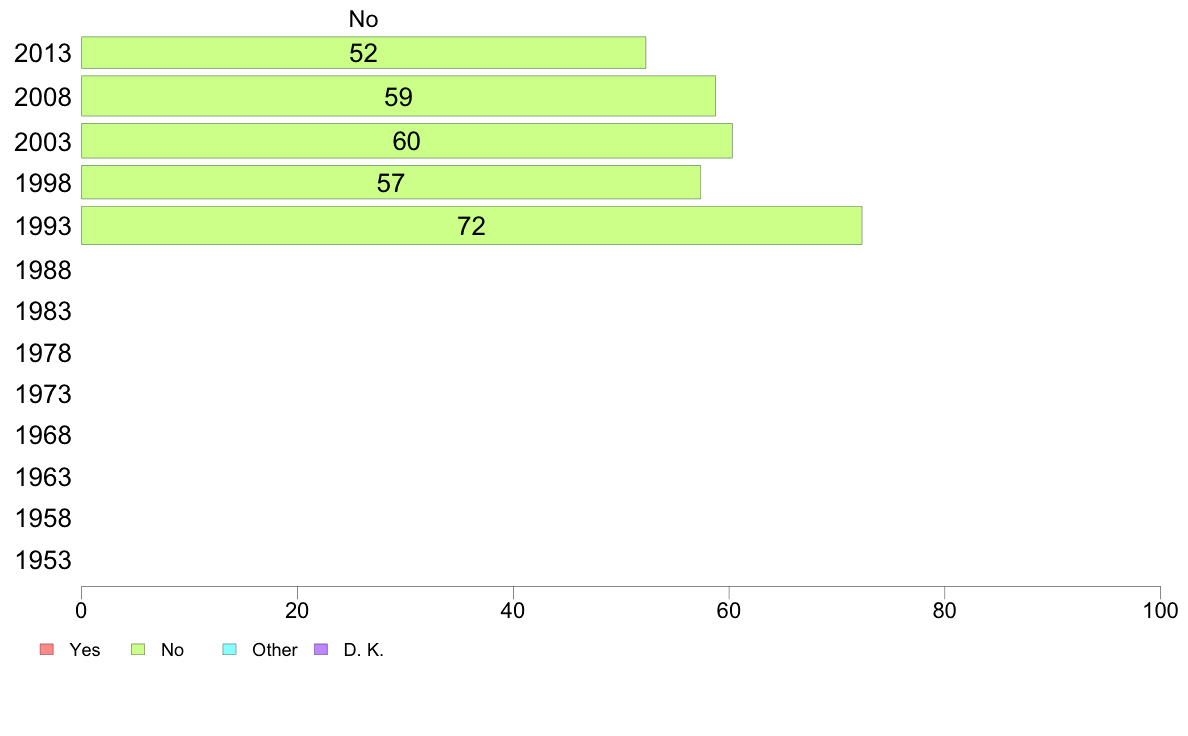Click the 100 tick on x-axis
The width and height of the screenshot is (1188, 736).
pos(1160,610)
